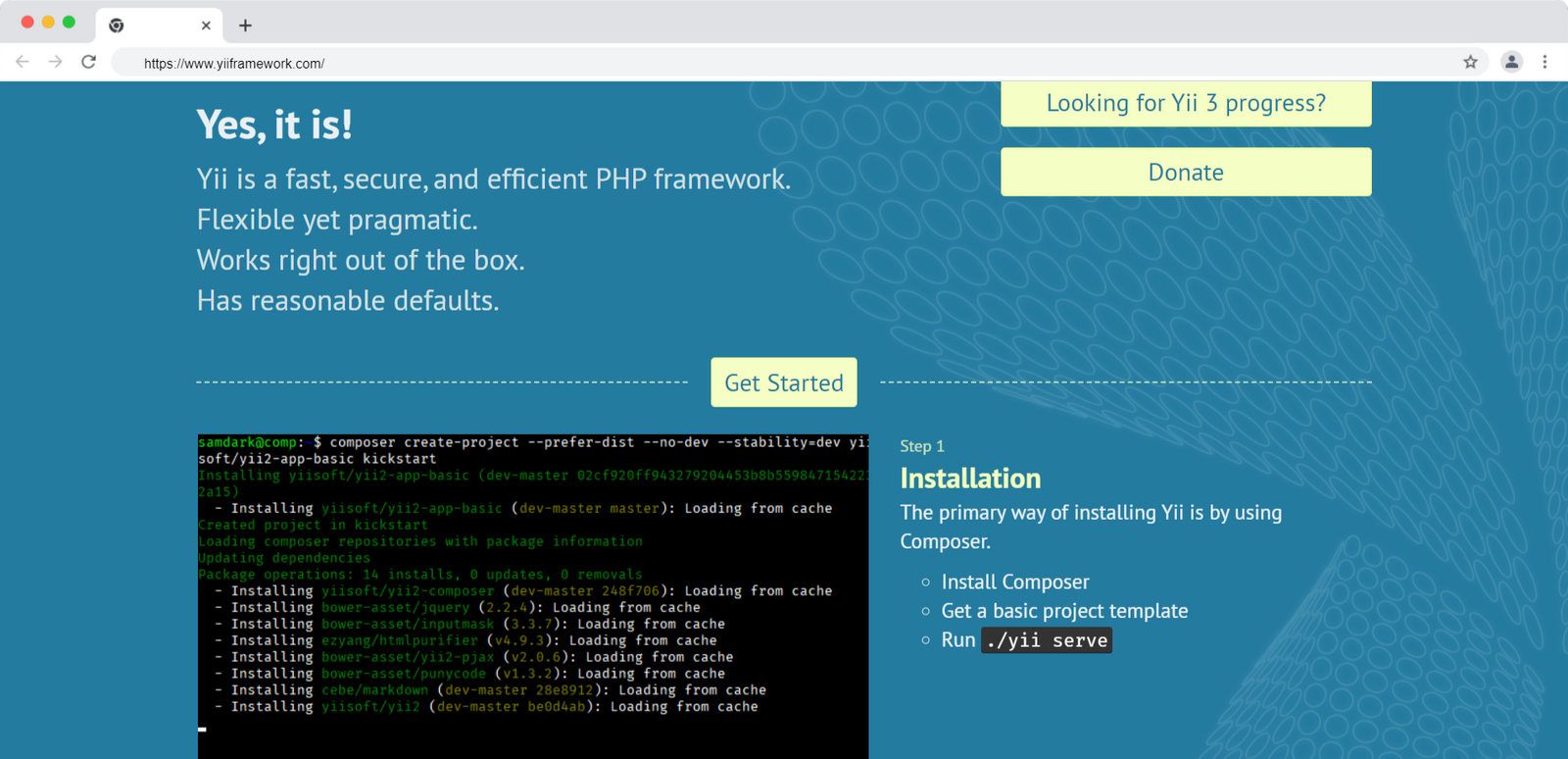Open the user profile icon
Viewport: 1568px width, 759px height.
click(1512, 62)
